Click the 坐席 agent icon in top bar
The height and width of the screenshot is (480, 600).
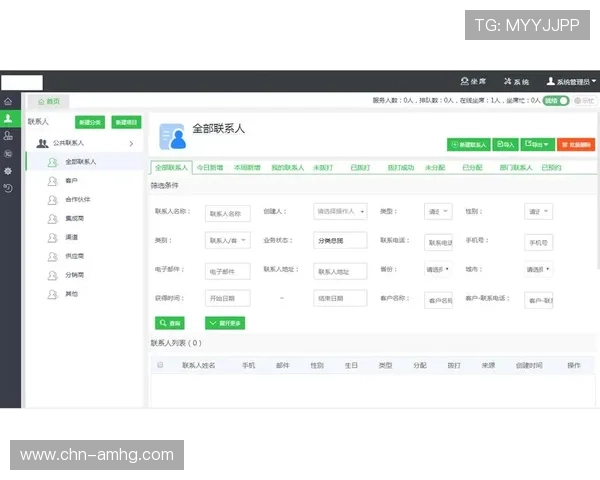(x=465, y=81)
